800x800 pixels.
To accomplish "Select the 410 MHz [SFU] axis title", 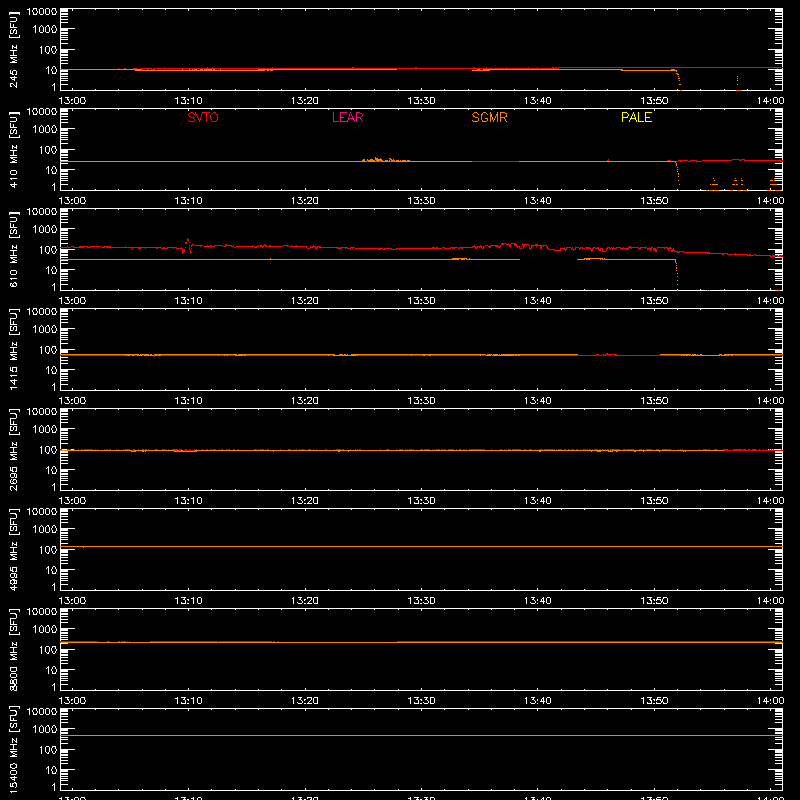I will [x=13, y=149].
